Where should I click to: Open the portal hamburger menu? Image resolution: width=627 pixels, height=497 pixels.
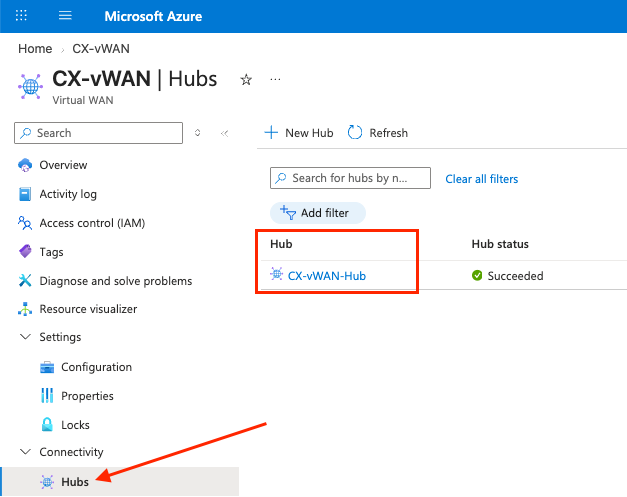pos(65,16)
